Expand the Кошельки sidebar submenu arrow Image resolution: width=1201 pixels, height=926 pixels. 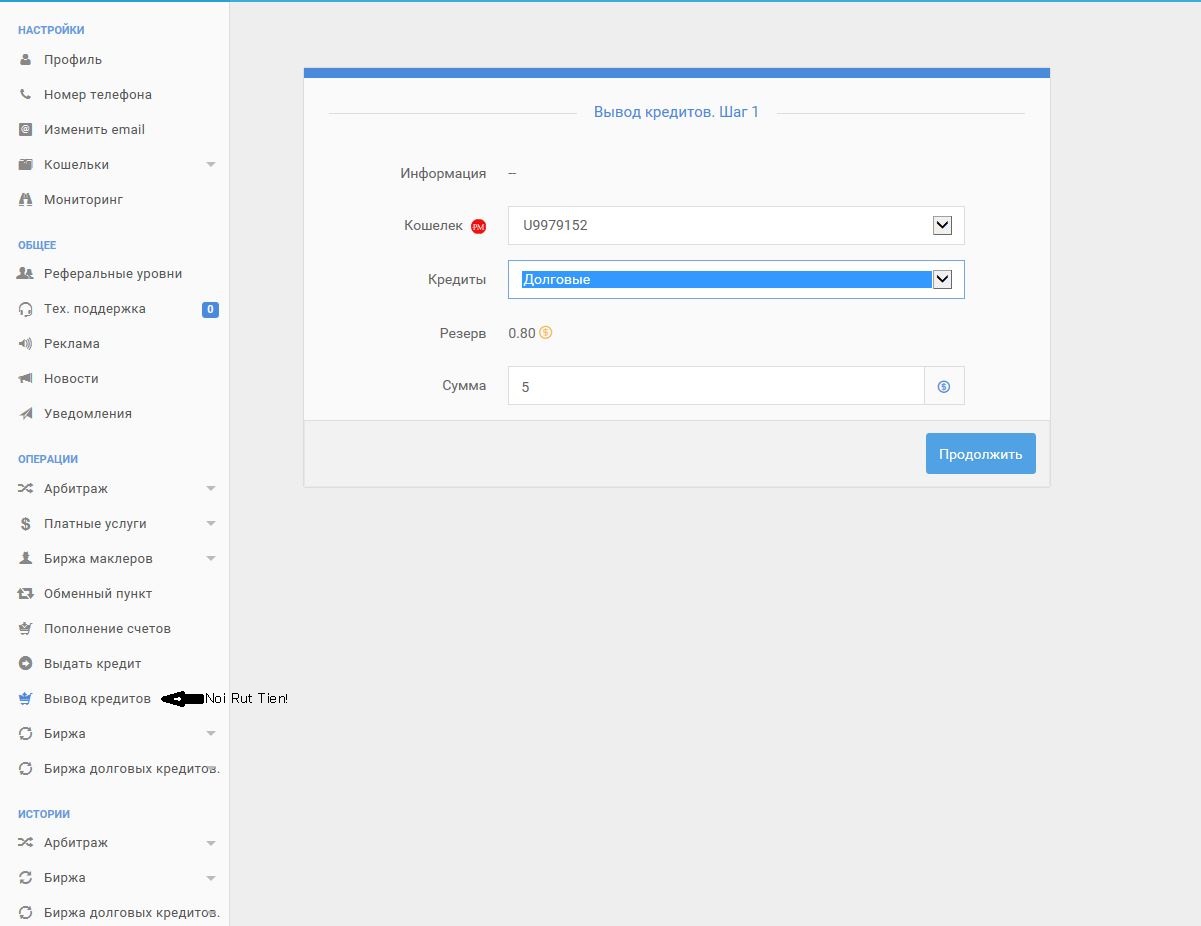pos(211,165)
